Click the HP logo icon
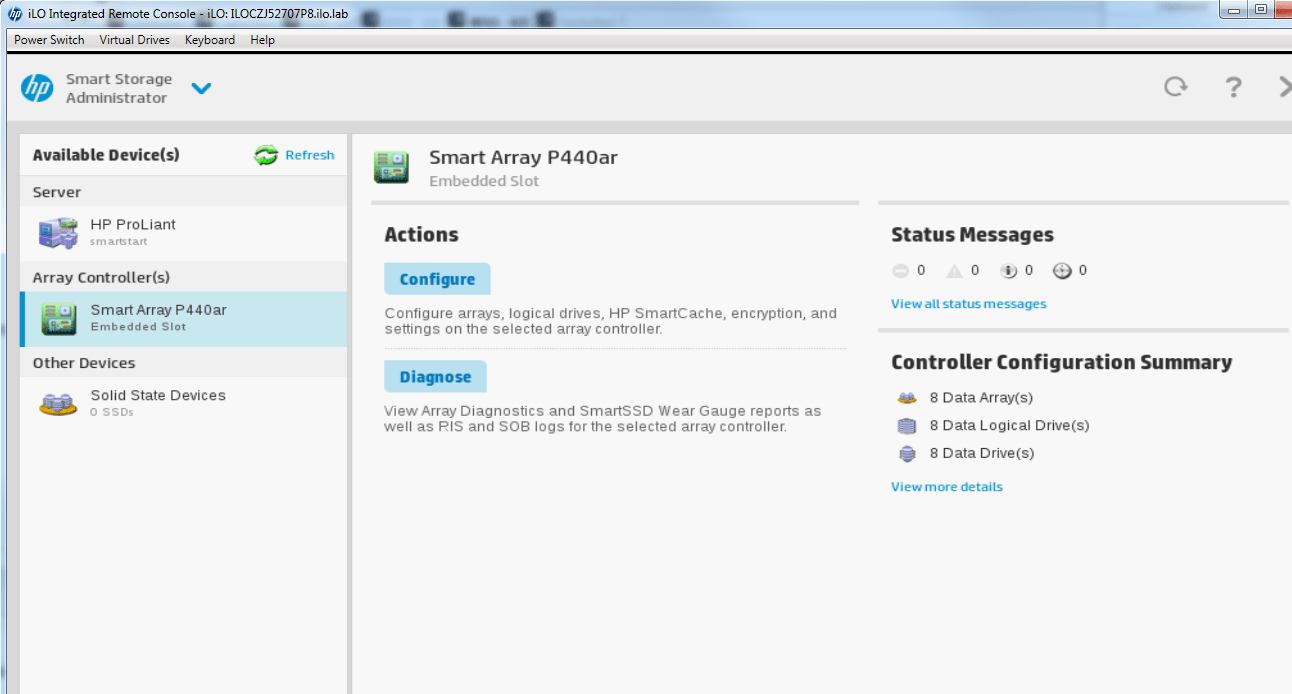 (37, 88)
